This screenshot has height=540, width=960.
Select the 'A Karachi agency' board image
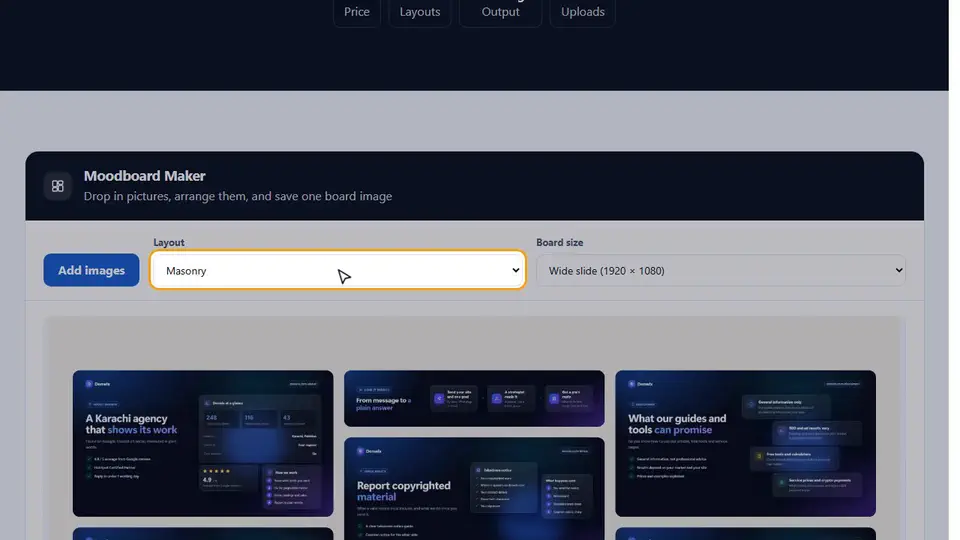(x=203, y=443)
